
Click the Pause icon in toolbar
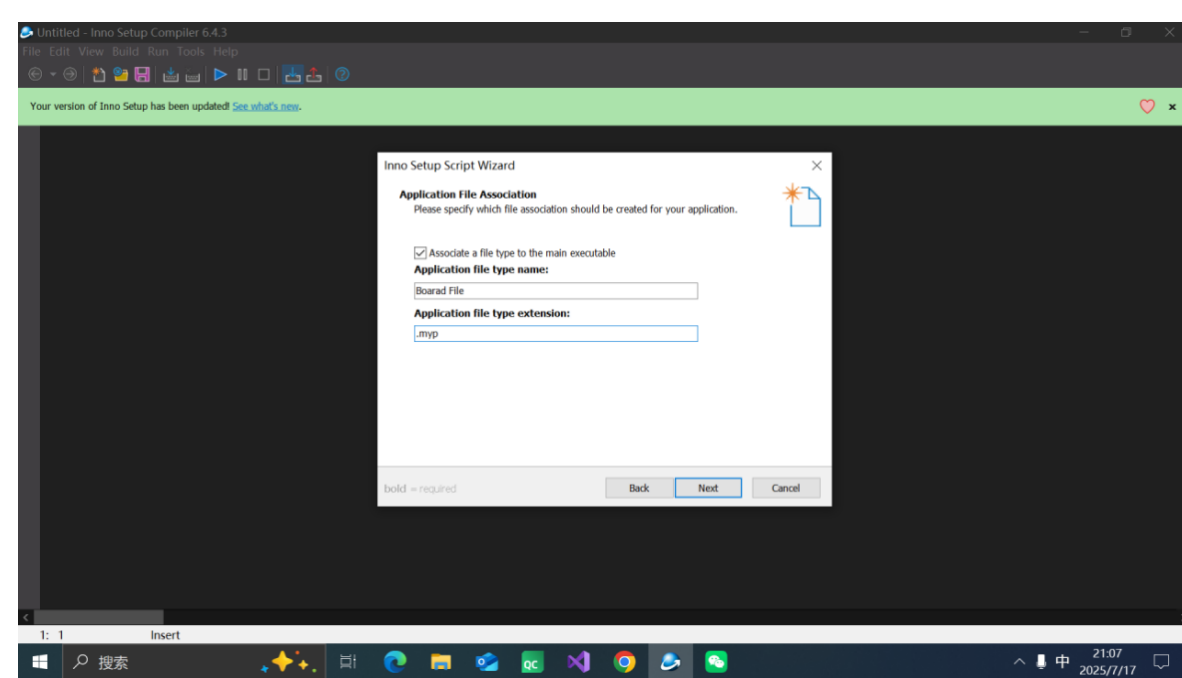(242, 74)
